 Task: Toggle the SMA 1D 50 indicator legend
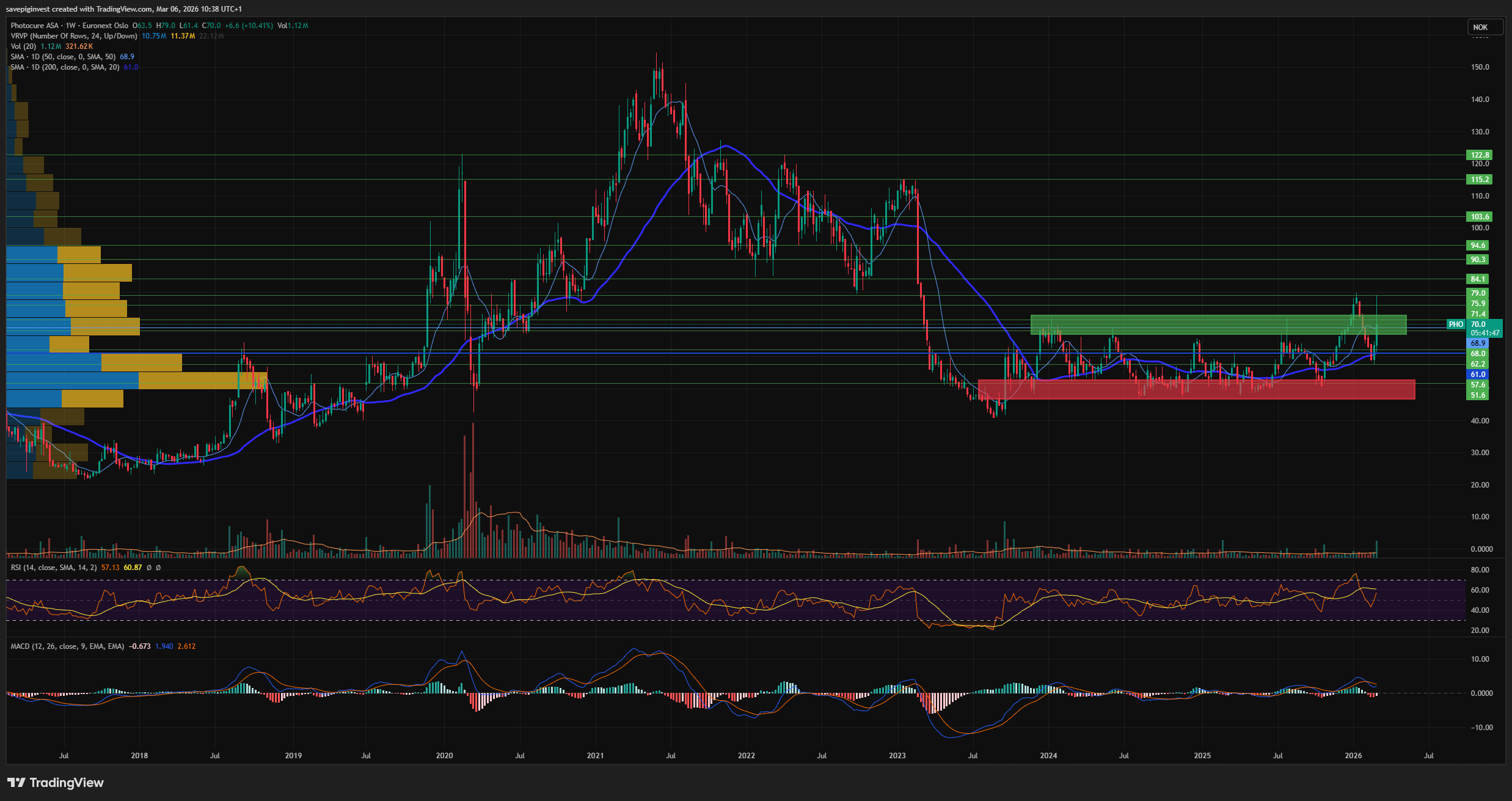[63, 57]
